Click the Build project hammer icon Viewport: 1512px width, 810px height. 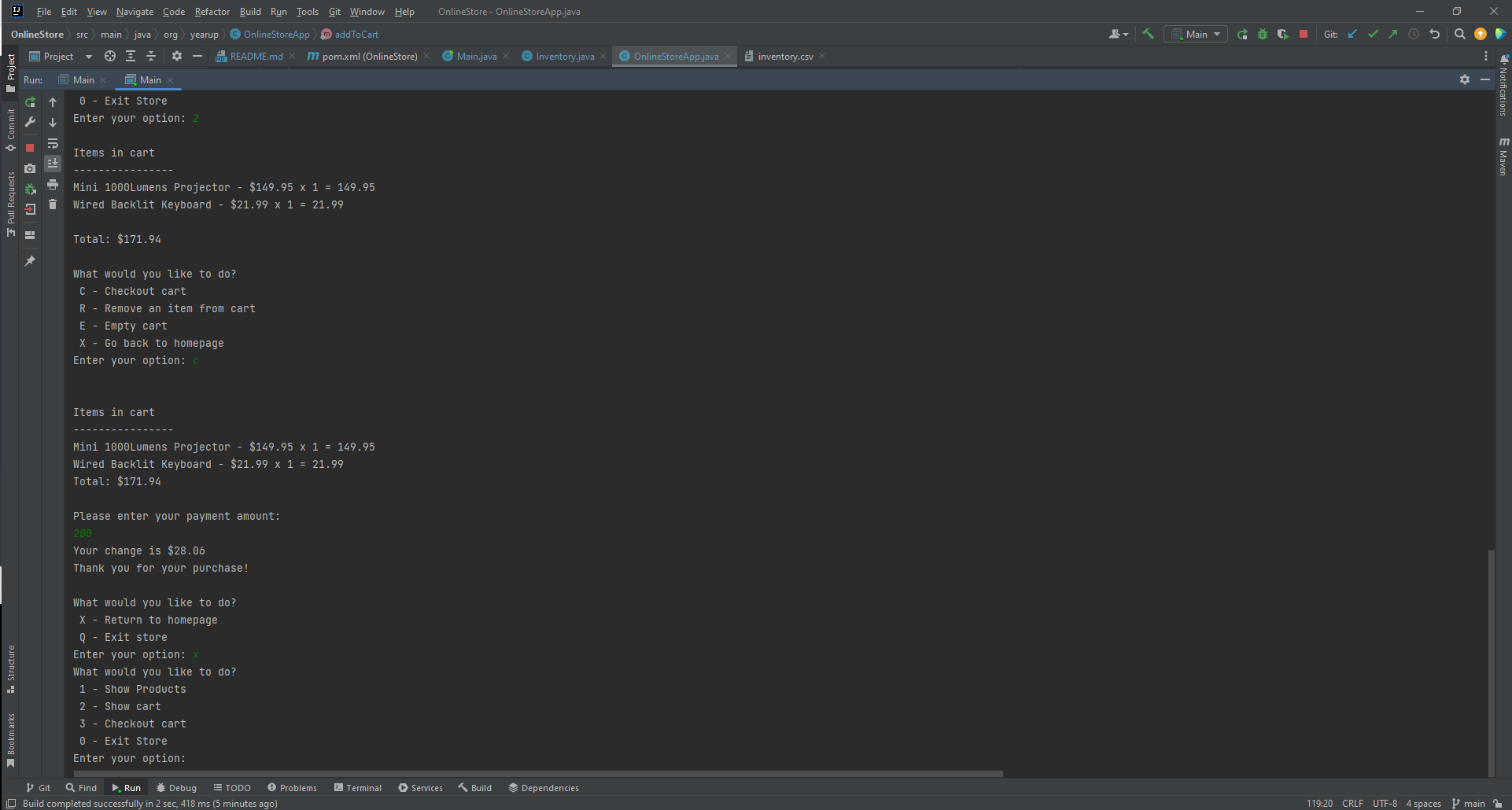1148,34
